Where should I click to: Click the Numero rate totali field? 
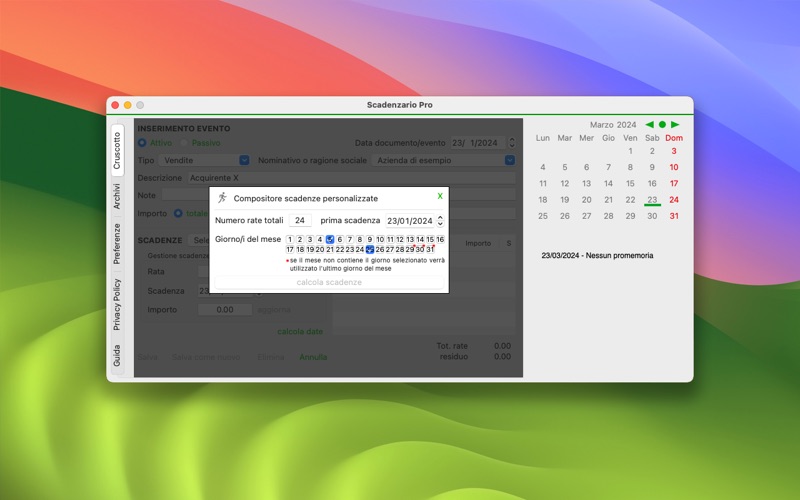[300, 220]
